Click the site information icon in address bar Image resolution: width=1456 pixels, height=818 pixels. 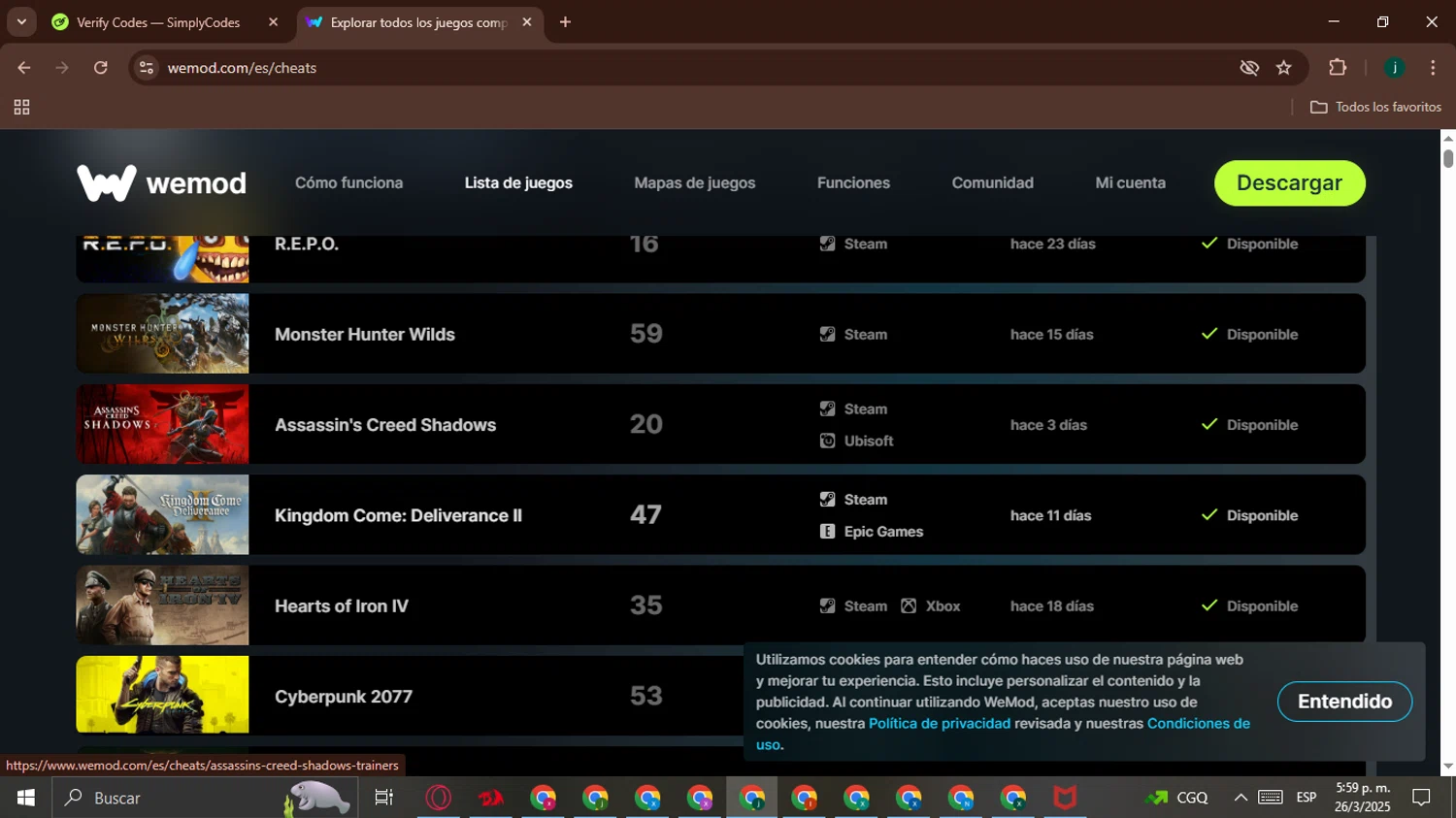pos(147,68)
